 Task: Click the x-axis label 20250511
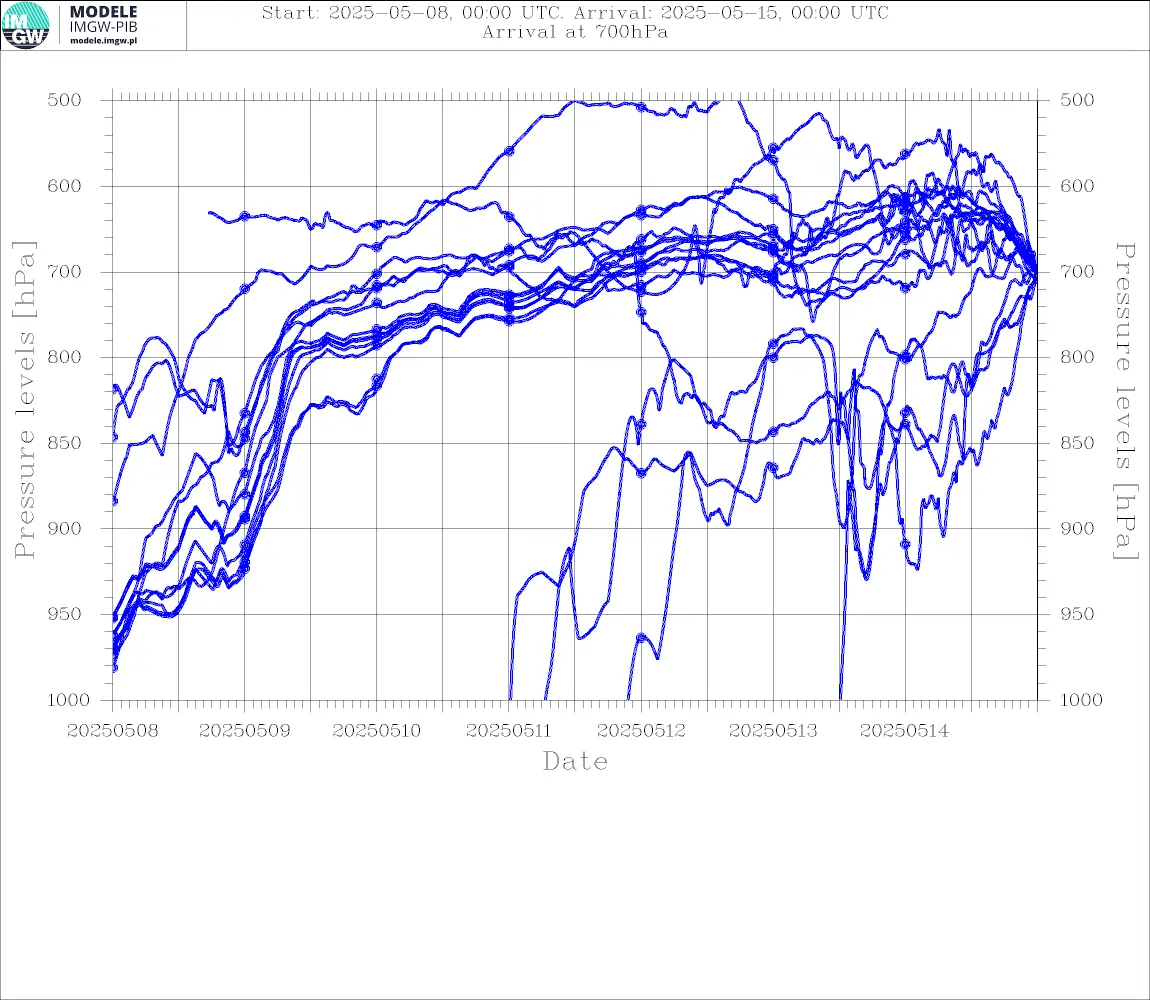[x=508, y=731]
